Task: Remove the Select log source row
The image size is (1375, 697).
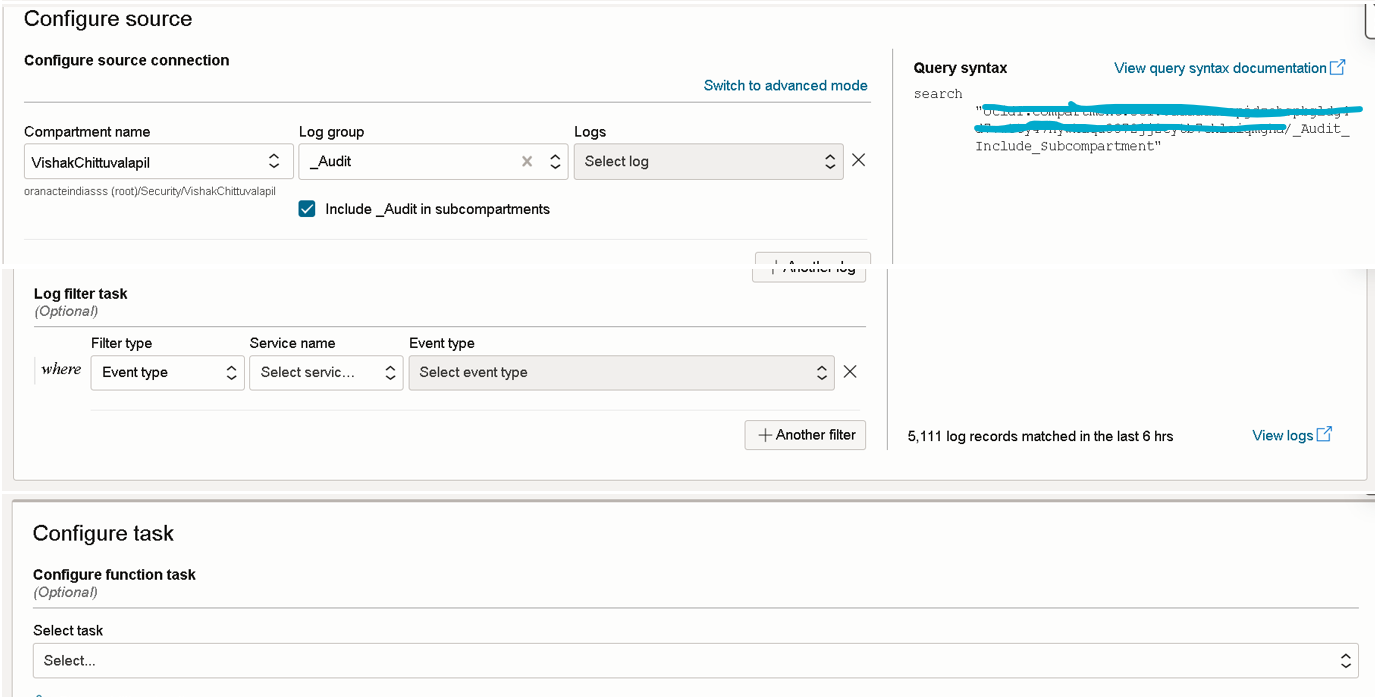Action: coord(858,160)
